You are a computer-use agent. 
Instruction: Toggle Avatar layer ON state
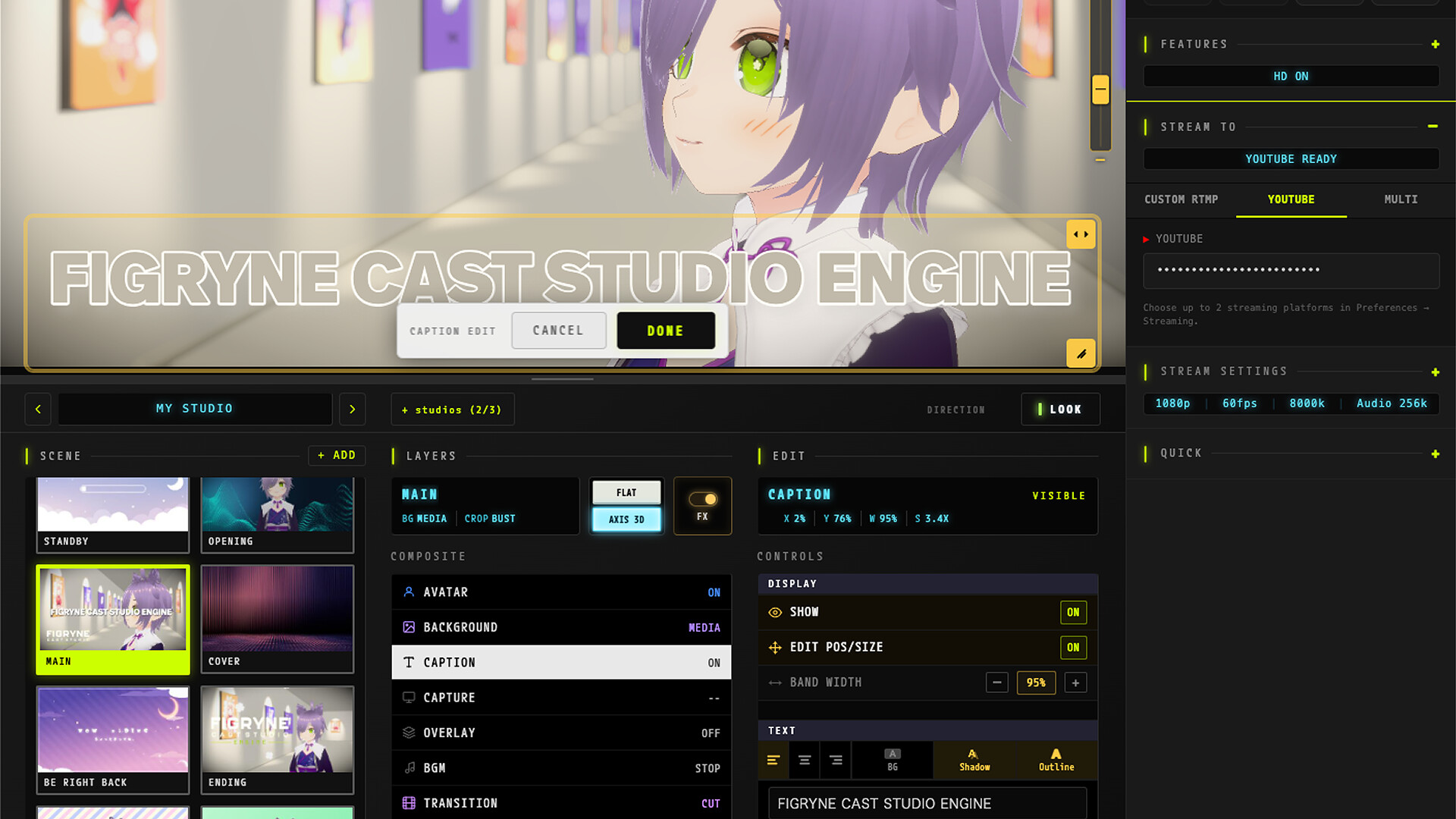point(714,592)
